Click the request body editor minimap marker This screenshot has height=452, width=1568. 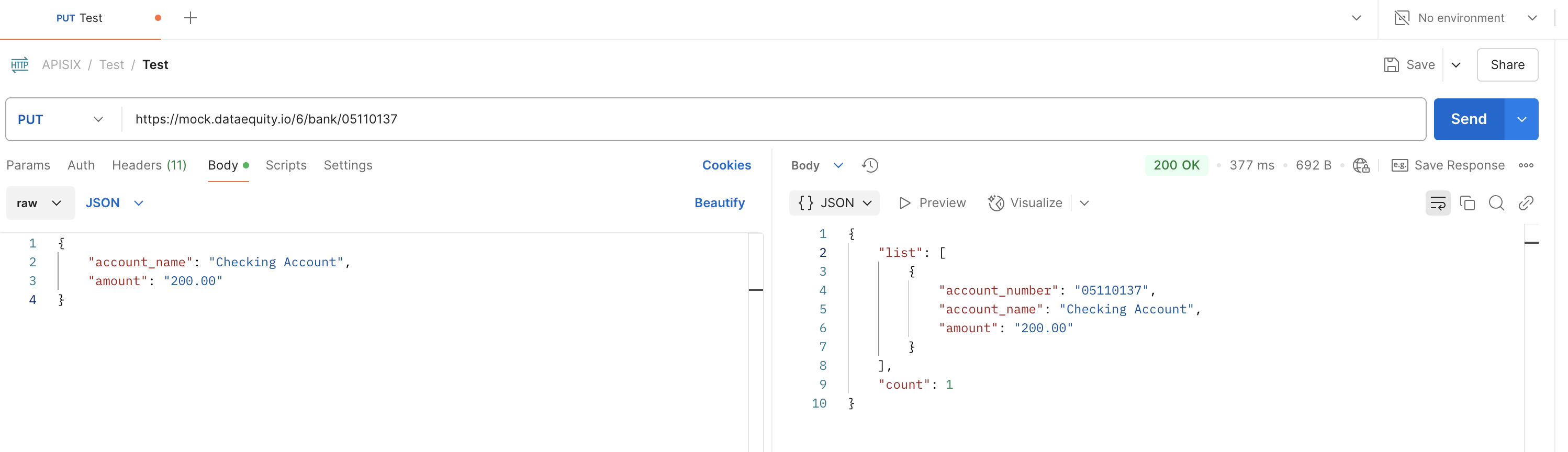755,290
